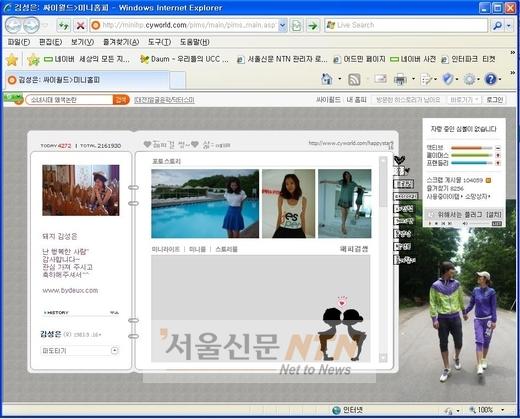Click the Home icon in the command bar
Image resolution: width=520 pixels, height=419 pixels.
pos(327,79)
